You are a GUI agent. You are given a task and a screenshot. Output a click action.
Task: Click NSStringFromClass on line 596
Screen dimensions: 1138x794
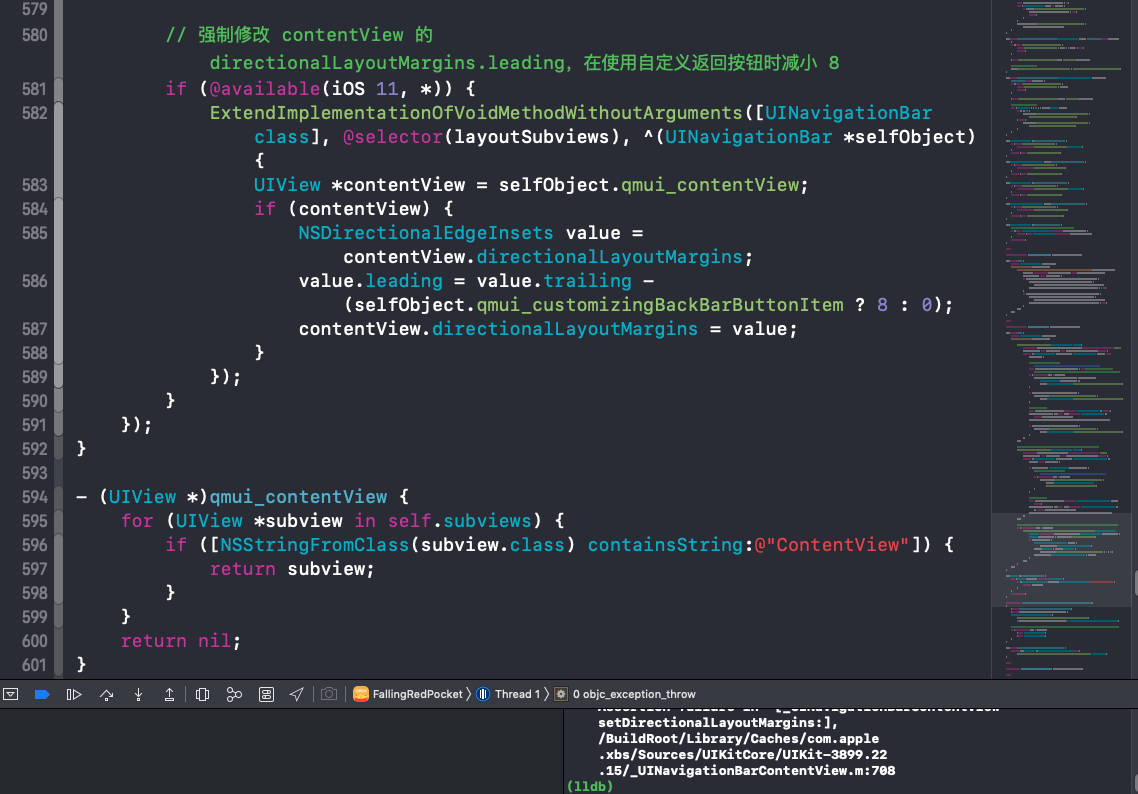click(x=315, y=545)
